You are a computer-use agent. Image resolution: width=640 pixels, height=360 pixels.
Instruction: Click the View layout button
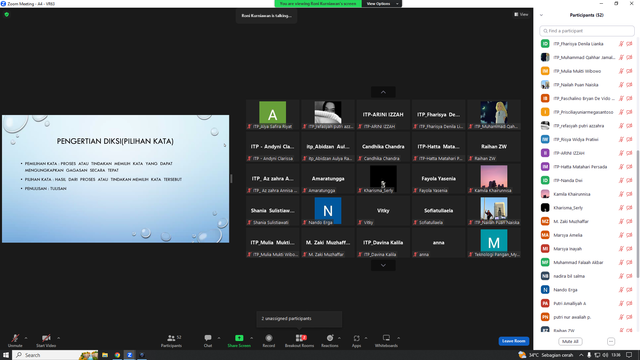tap(521, 14)
